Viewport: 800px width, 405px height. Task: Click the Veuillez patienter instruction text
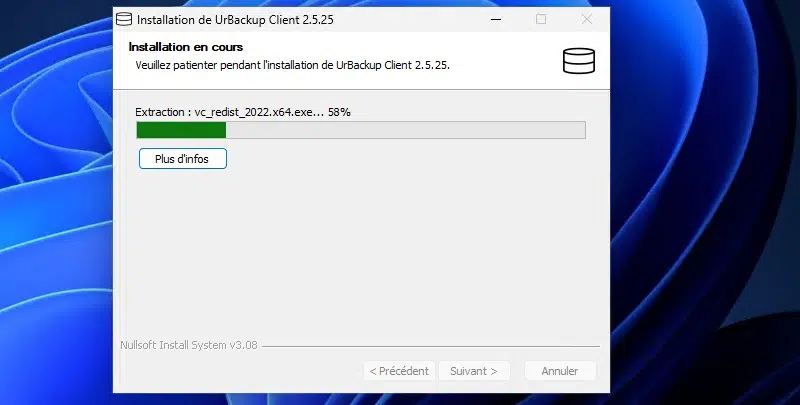pos(292,65)
